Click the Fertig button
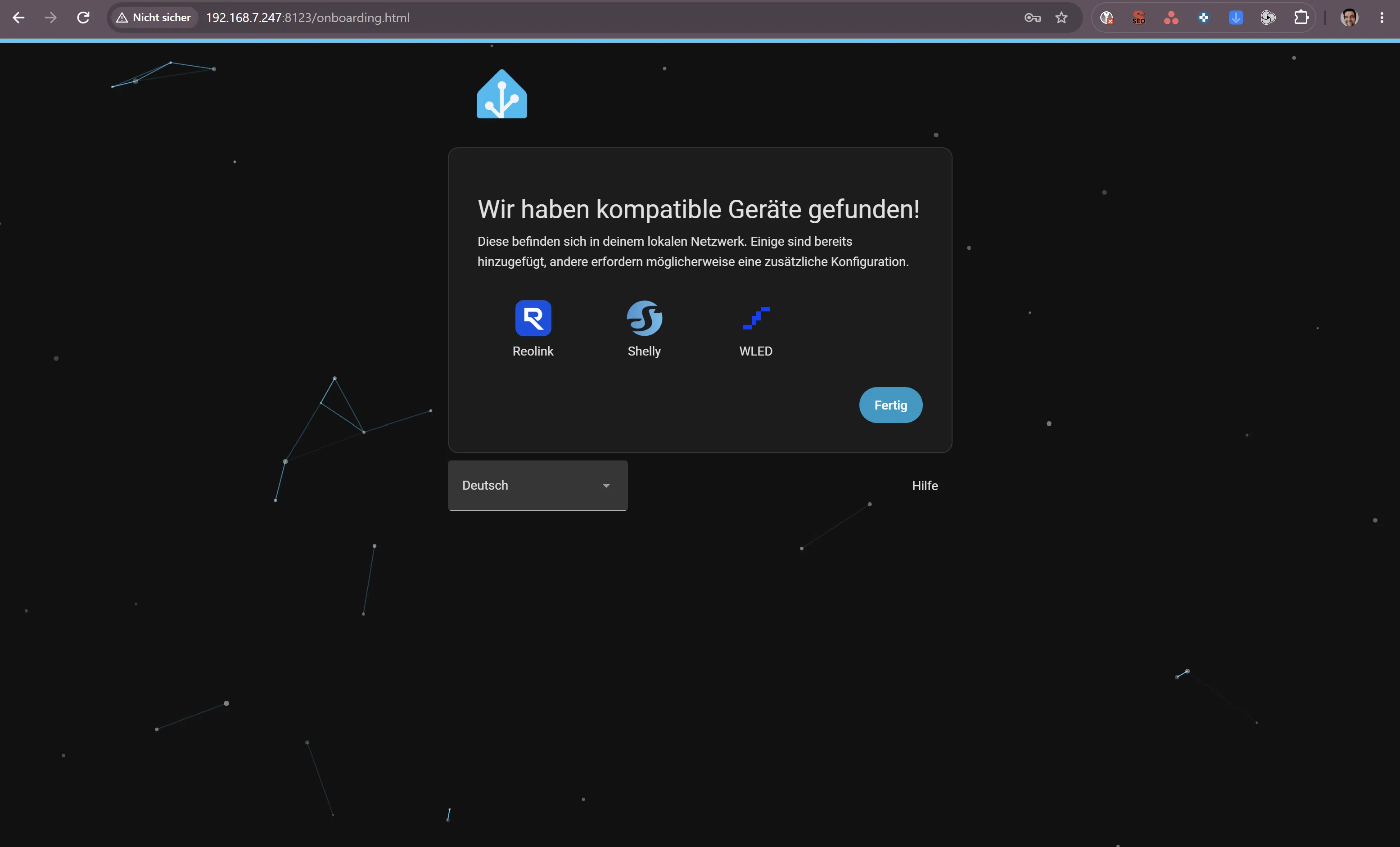The height and width of the screenshot is (847, 1400). click(x=890, y=405)
